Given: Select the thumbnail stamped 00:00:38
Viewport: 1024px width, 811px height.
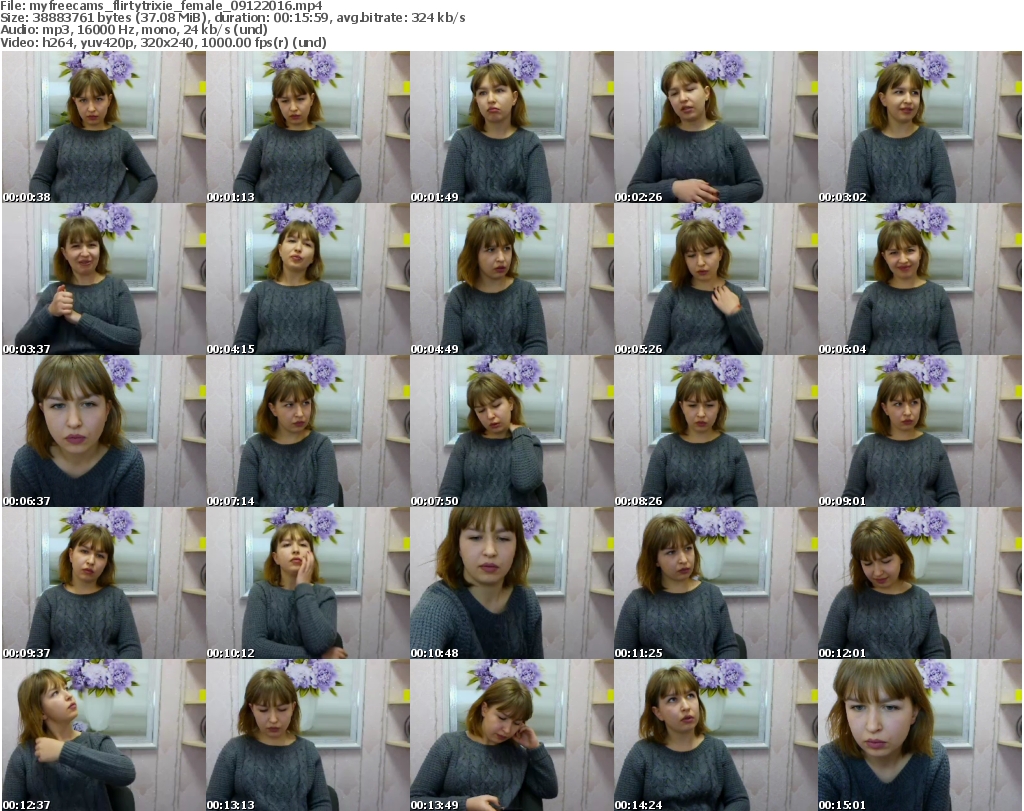Looking at the screenshot, I should point(104,127).
